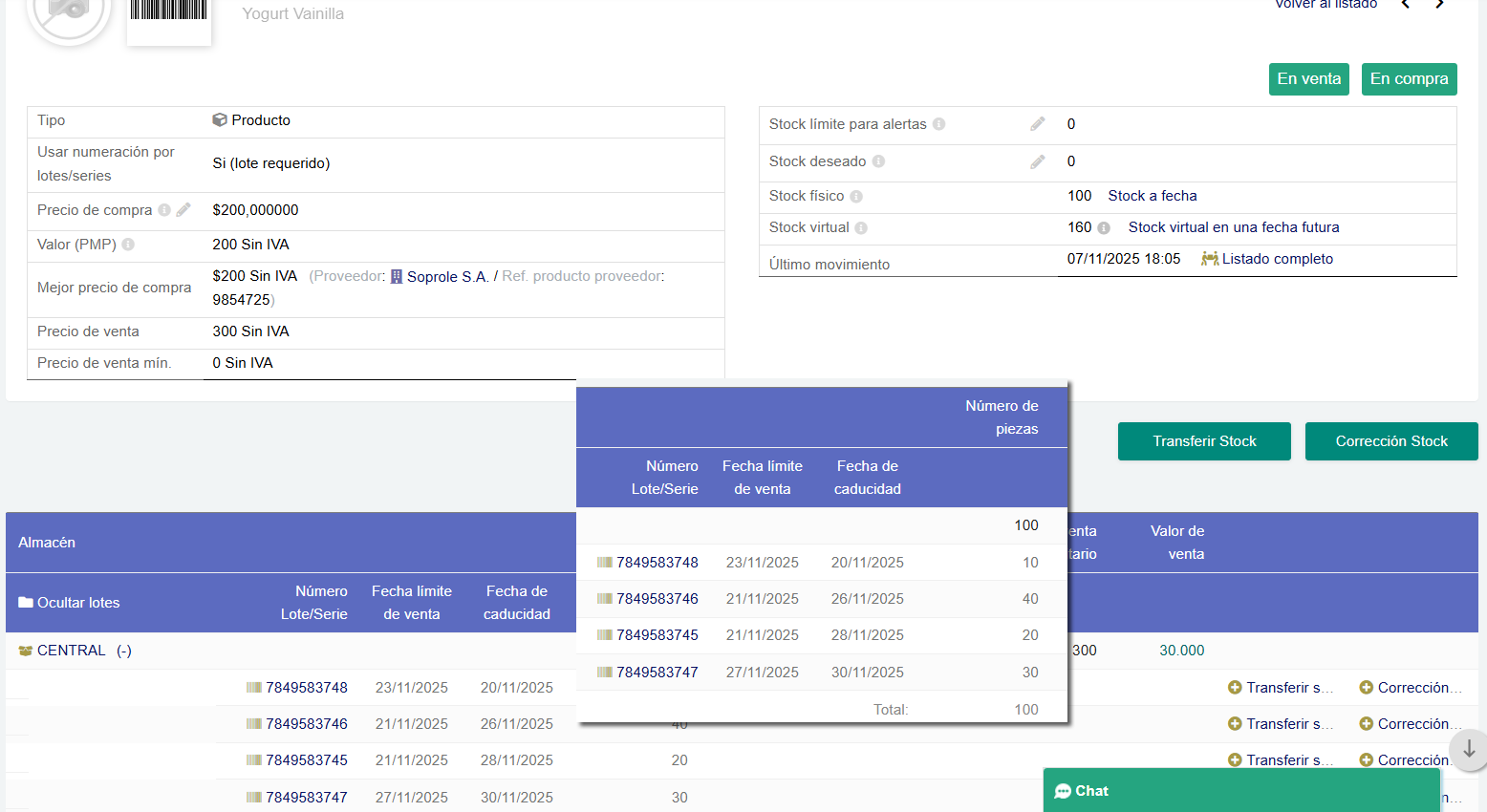1487x812 pixels.
Task: Open the Listado completo movements link
Action: pyautogui.click(x=1277, y=259)
